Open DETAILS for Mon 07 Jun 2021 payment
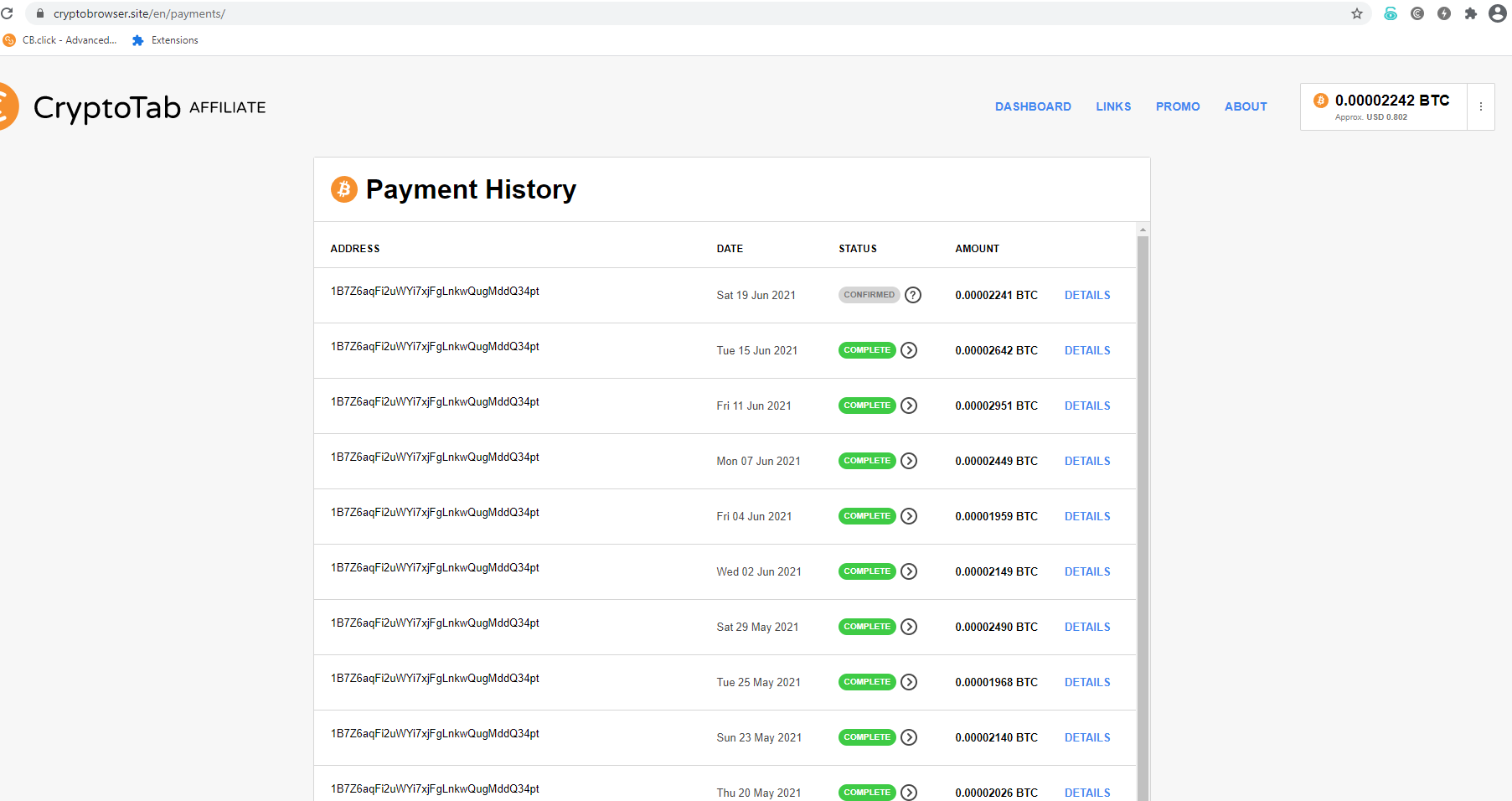1512x801 pixels. click(x=1087, y=461)
